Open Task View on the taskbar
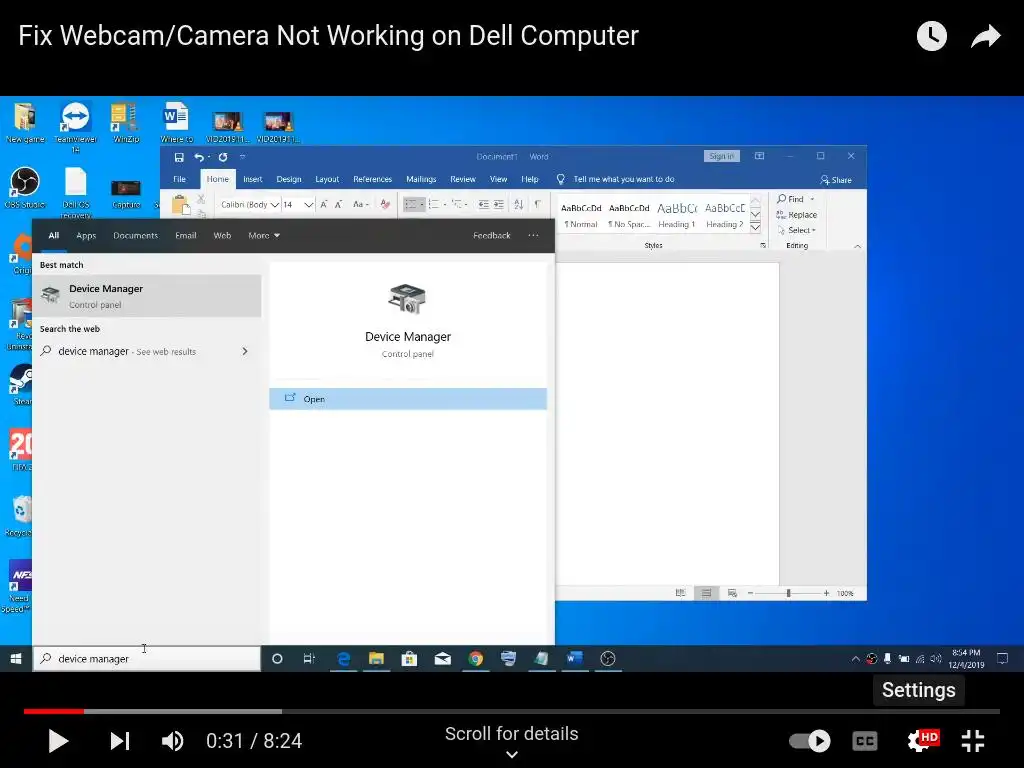The width and height of the screenshot is (1024, 768). pos(310,658)
